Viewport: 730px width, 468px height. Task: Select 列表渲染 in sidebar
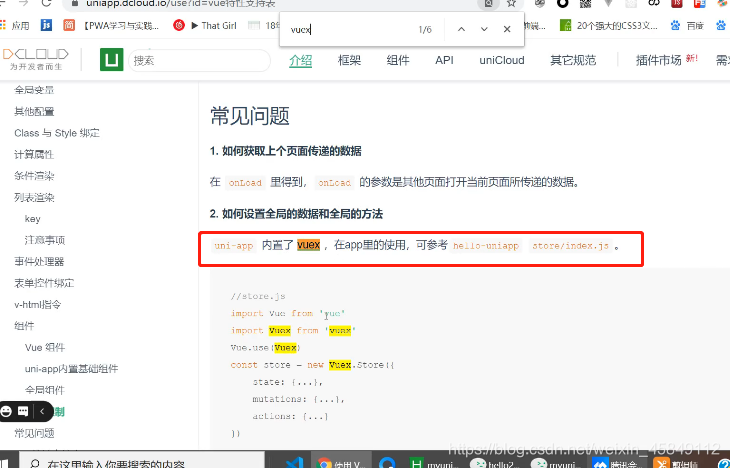[34, 197]
